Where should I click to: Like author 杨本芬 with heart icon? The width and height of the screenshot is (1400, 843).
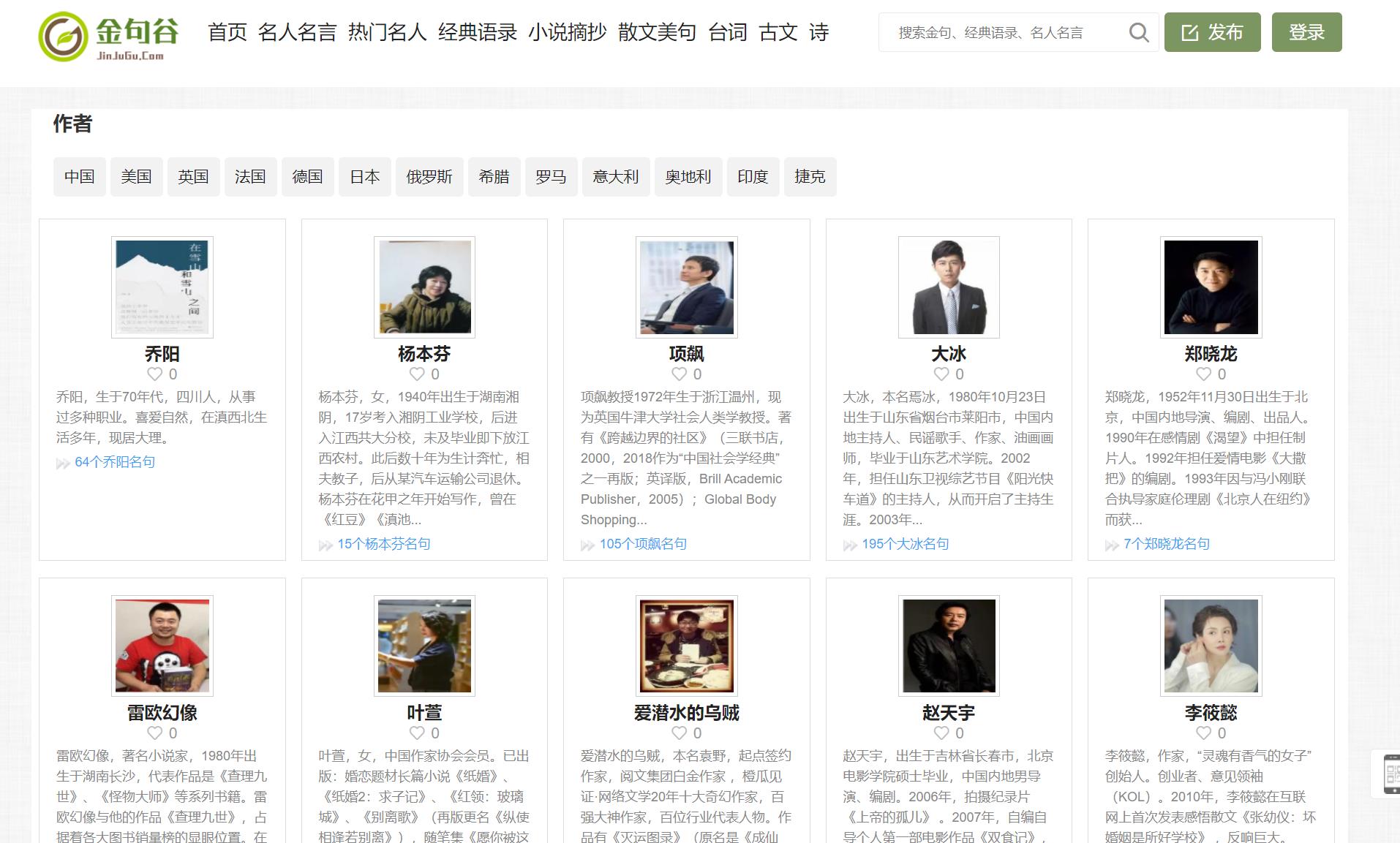(x=417, y=374)
